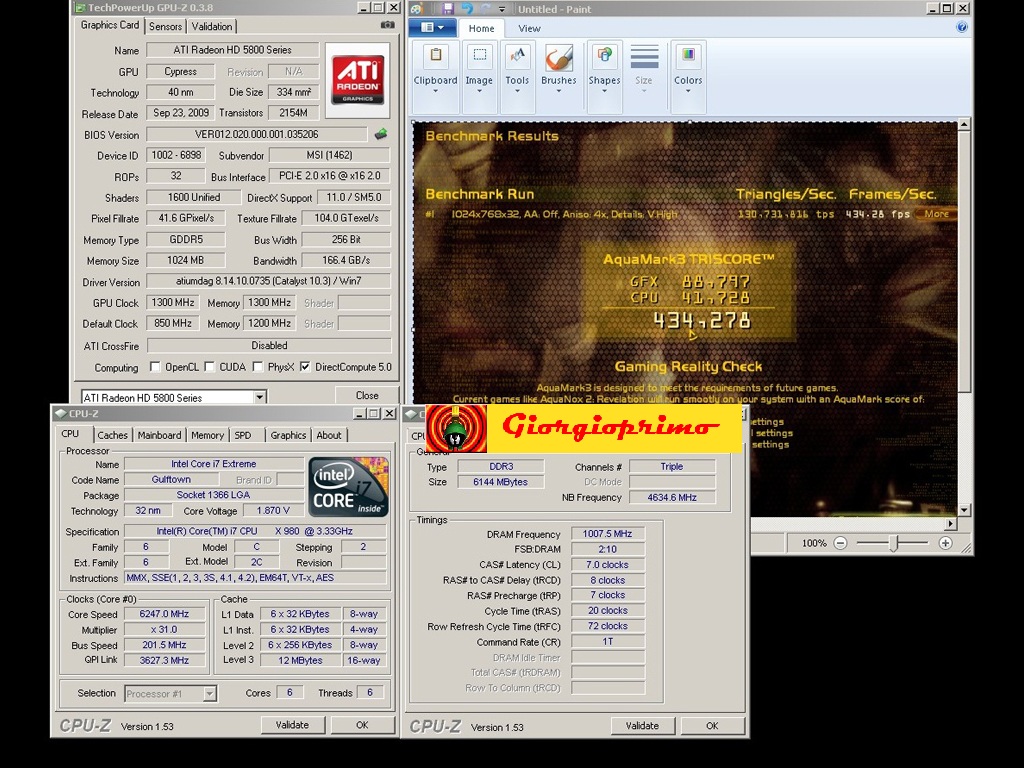Click the Specification field showing i7 X 980
Image resolution: width=1024 pixels, height=768 pixels.
coord(255,531)
